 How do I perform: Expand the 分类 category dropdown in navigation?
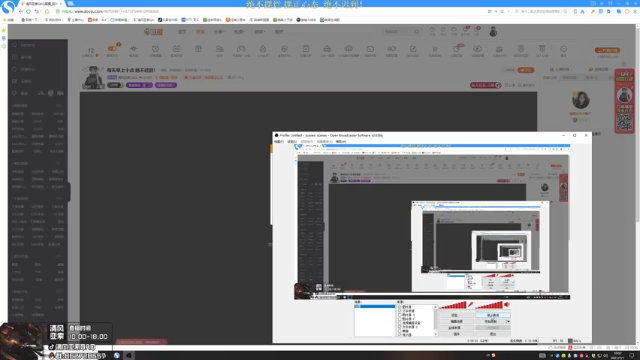(x=219, y=31)
